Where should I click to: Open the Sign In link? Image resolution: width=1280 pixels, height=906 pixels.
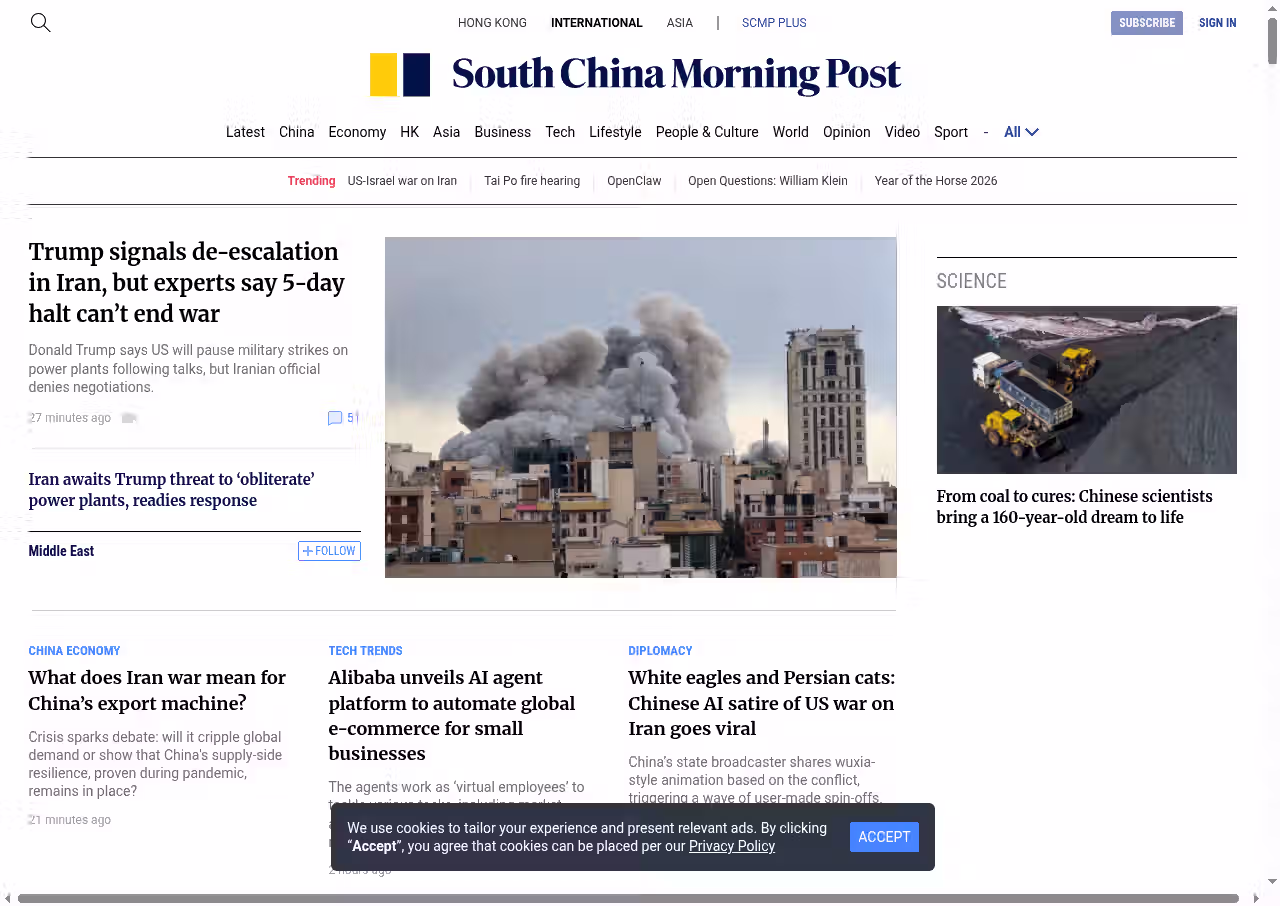[1217, 23]
